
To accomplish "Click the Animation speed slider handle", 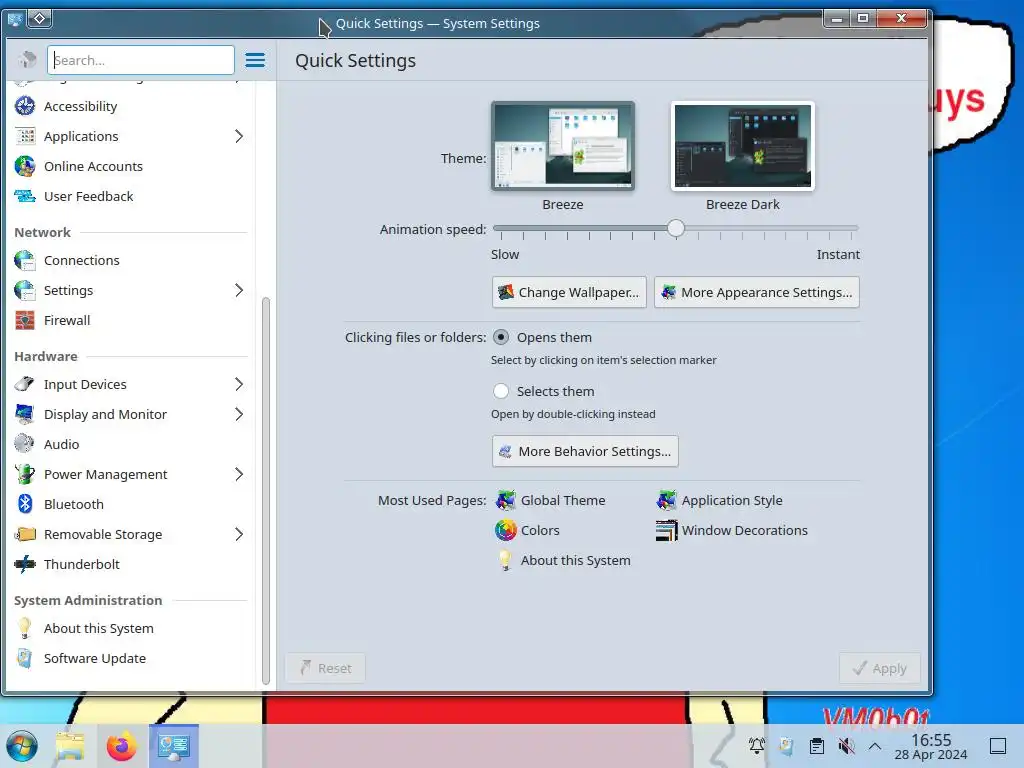I will click(x=676, y=228).
